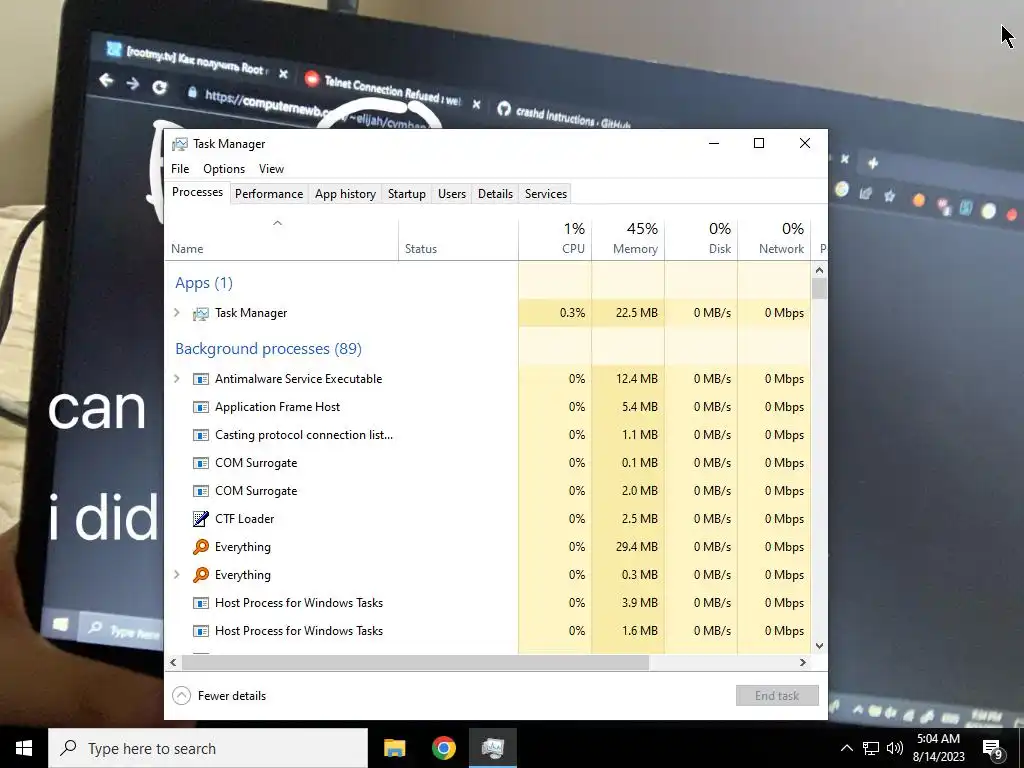The width and height of the screenshot is (1024, 768).
Task: Click horizontal scrollbar right arrow
Action: (x=803, y=662)
